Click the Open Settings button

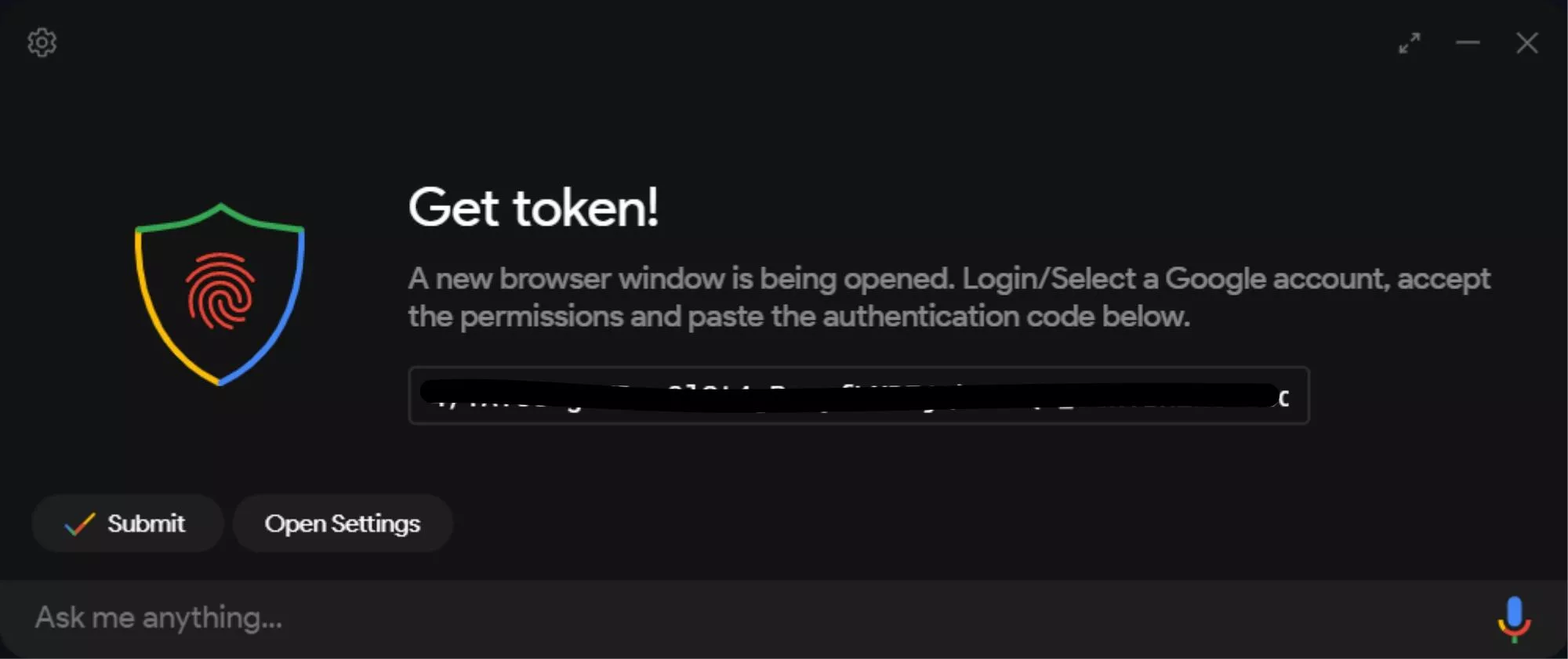343,523
